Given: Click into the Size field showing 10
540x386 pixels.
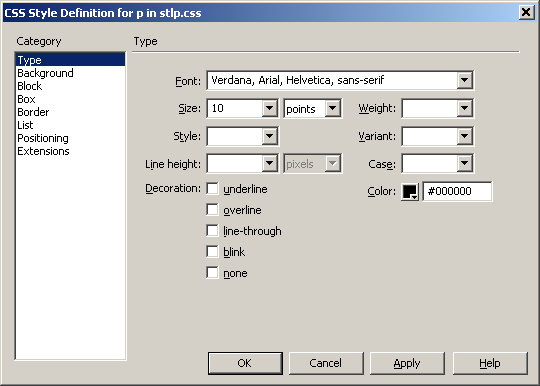Looking at the screenshot, I should click(235, 108).
